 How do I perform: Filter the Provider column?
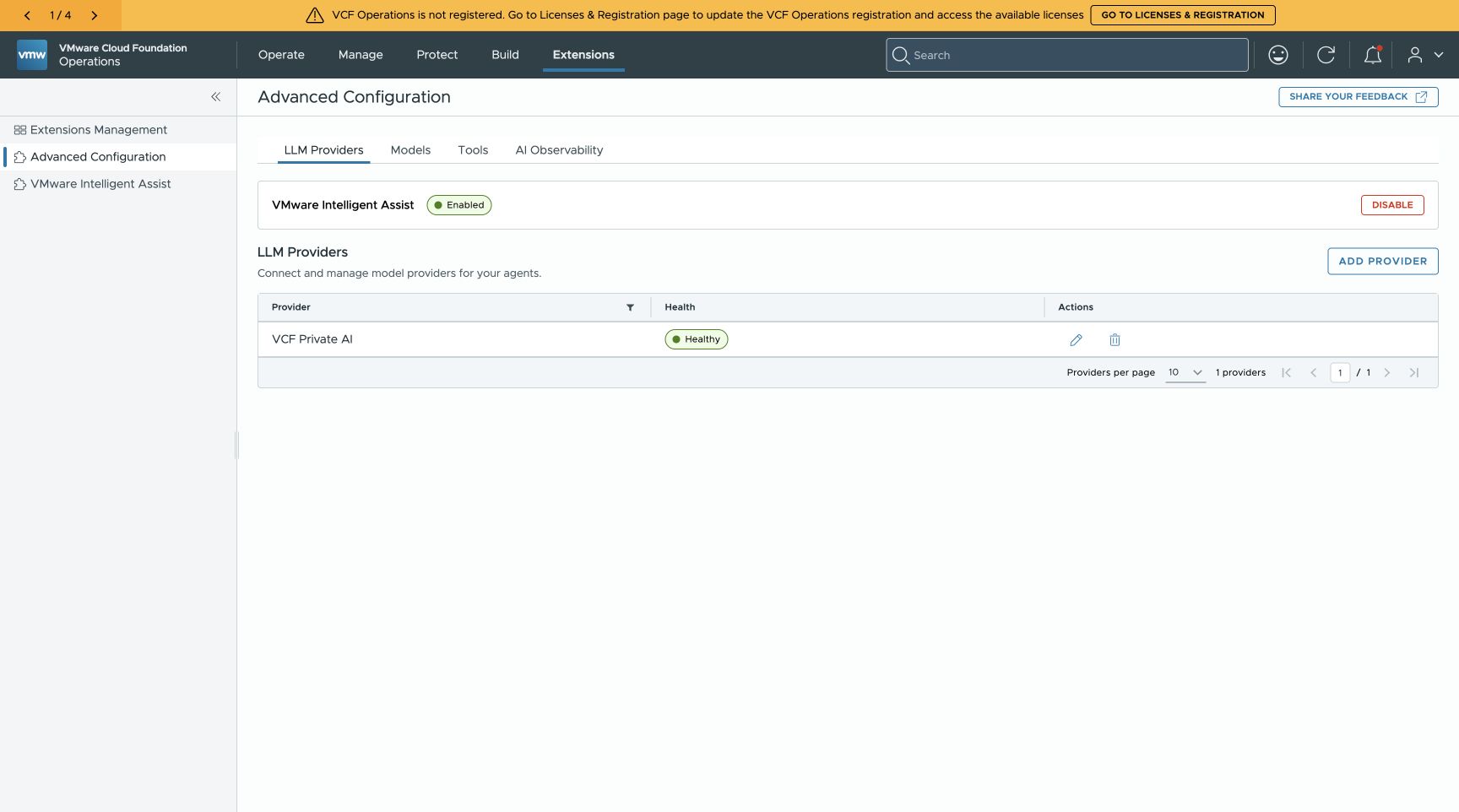click(x=630, y=307)
